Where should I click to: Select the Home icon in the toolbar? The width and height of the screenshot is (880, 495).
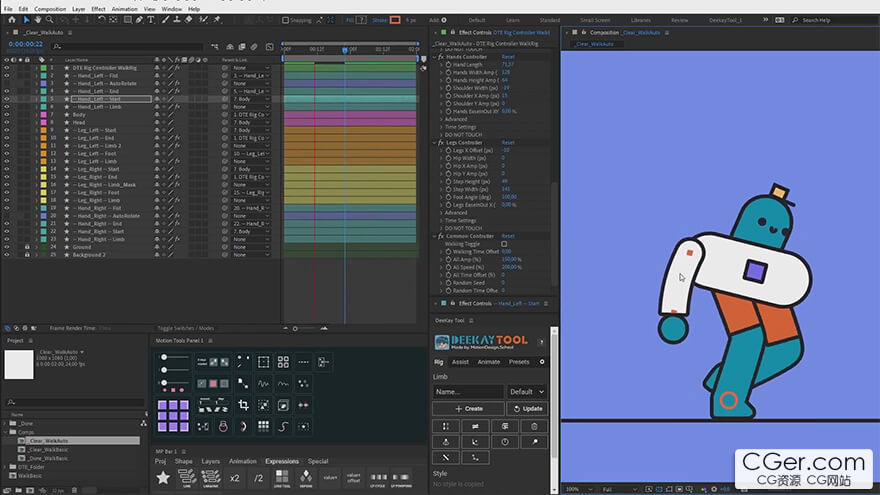coord(12,20)
